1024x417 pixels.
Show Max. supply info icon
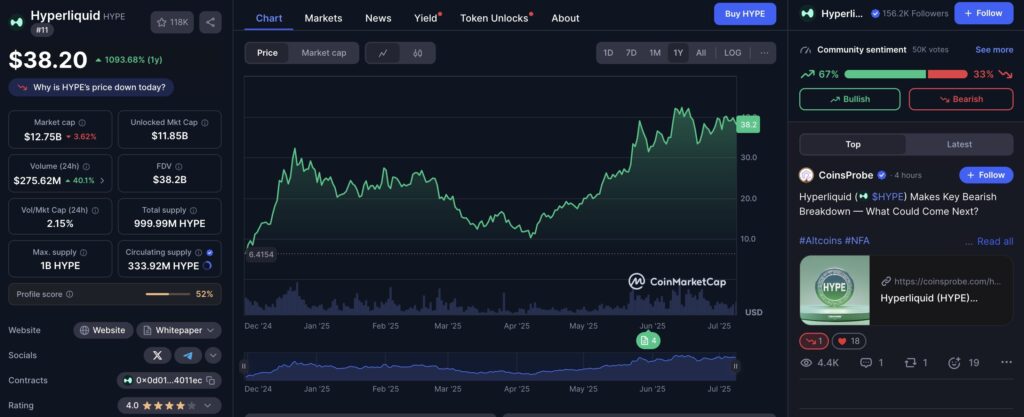[x=83, y=252]
